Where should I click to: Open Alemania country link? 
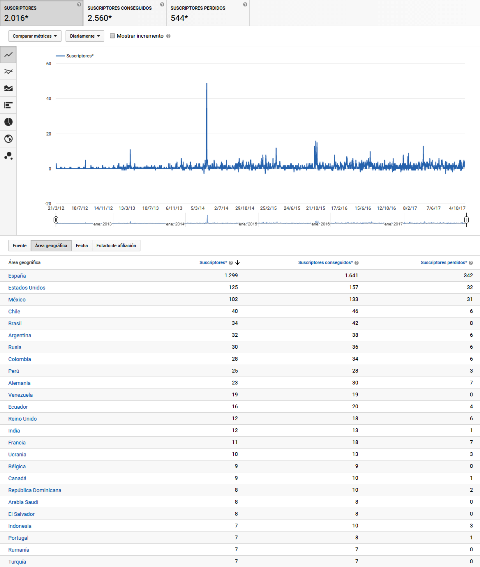[19, 383]
